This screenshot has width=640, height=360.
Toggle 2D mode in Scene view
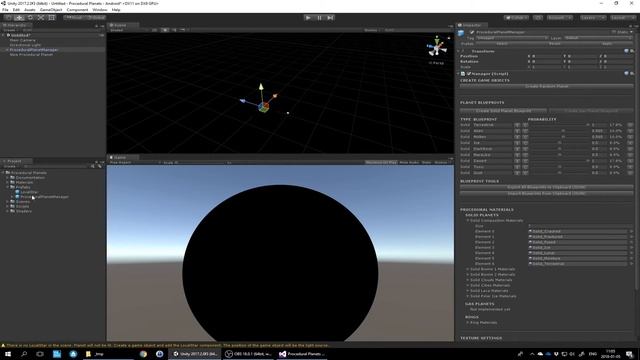click(155, 30)
